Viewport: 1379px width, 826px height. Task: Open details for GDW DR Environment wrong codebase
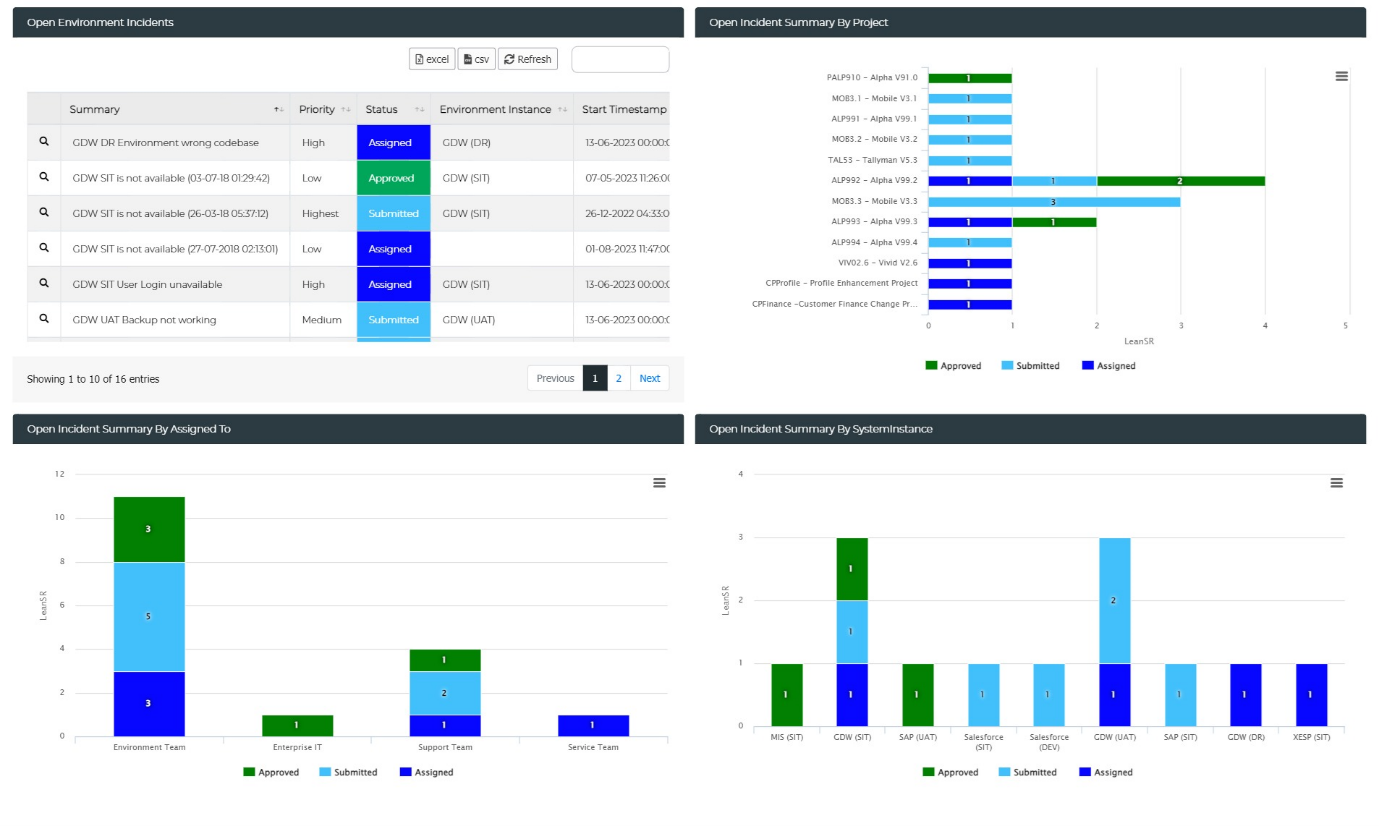click(x=44, y=142)
